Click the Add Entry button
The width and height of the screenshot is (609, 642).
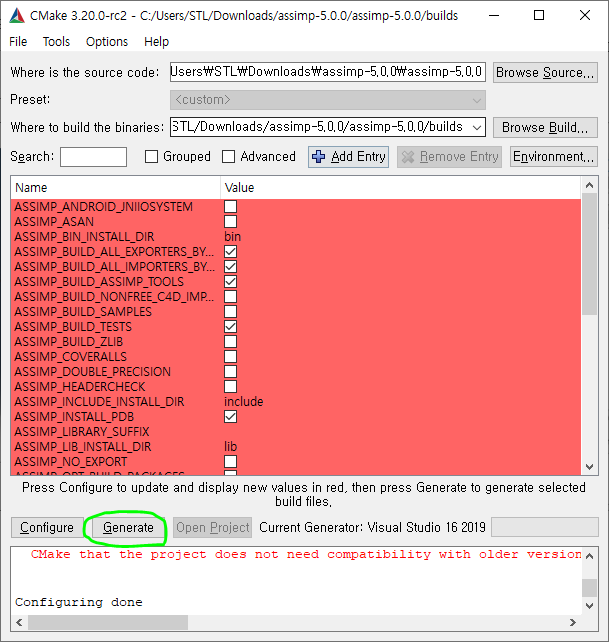[349, 156]
